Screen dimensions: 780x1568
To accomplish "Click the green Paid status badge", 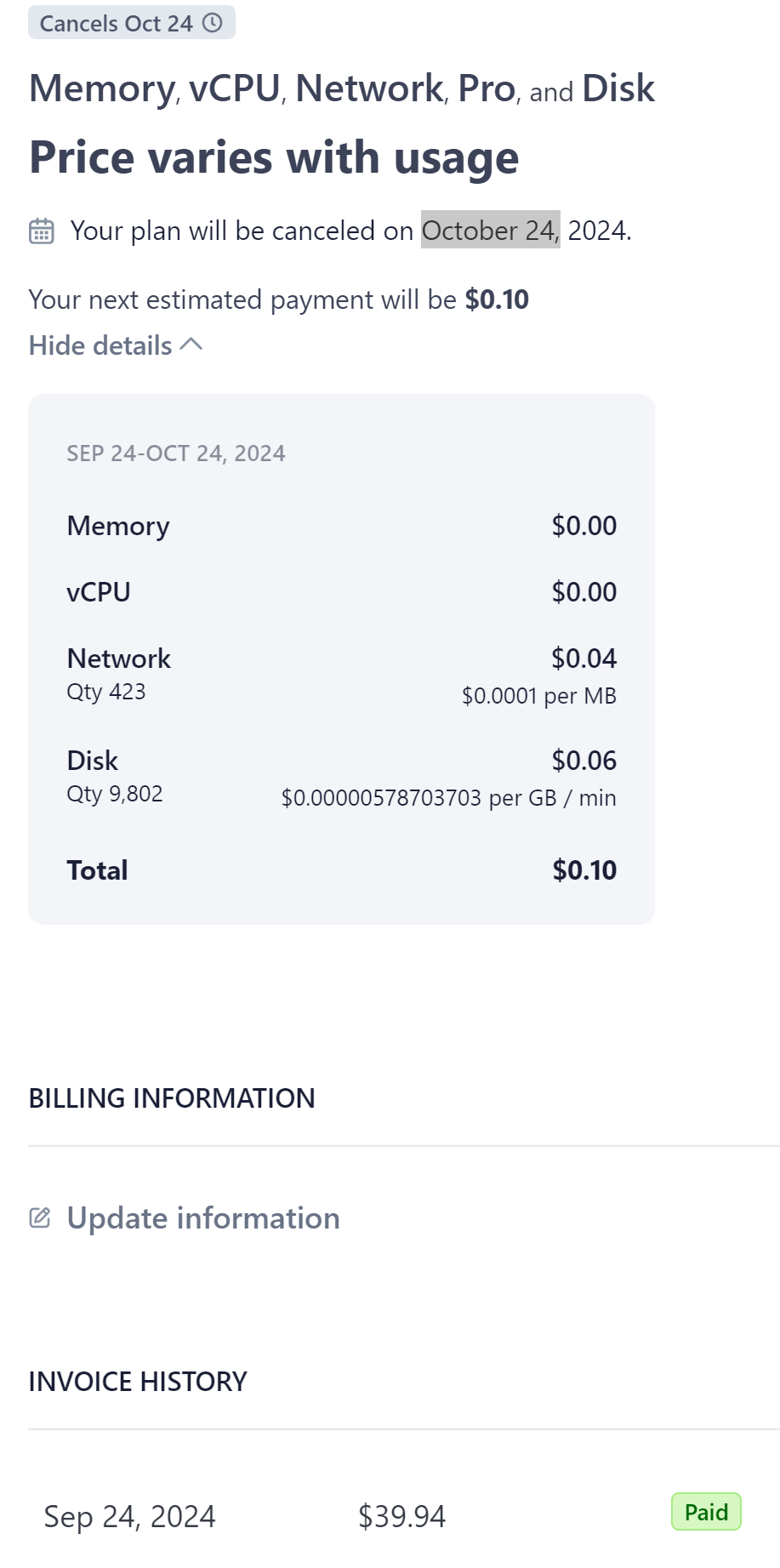I will coord(706,1512).
